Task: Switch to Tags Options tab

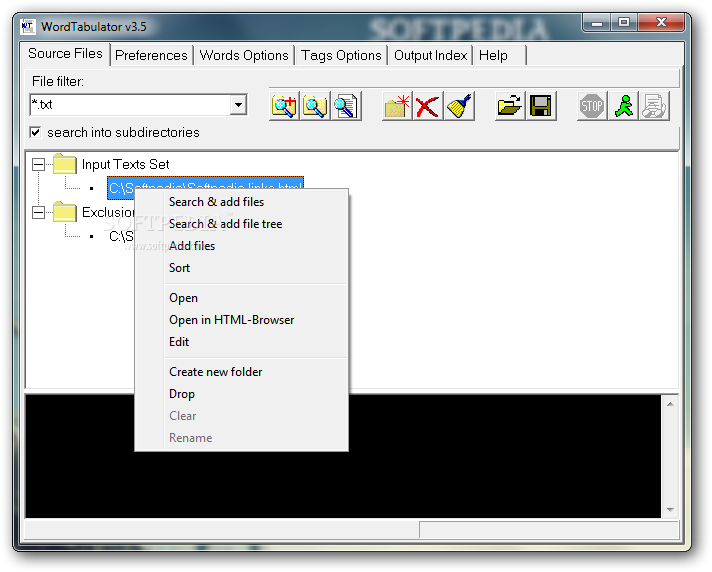Action: 341,55
